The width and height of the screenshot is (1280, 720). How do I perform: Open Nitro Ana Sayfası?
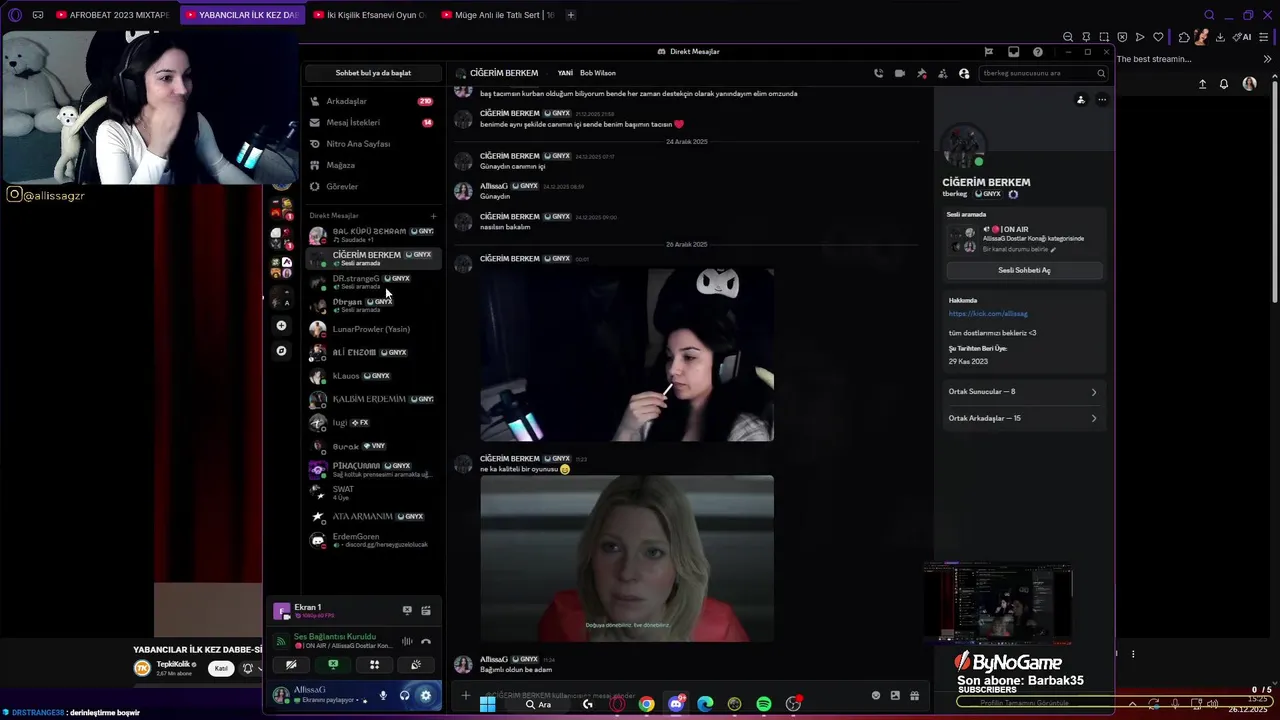coord(372,144)
